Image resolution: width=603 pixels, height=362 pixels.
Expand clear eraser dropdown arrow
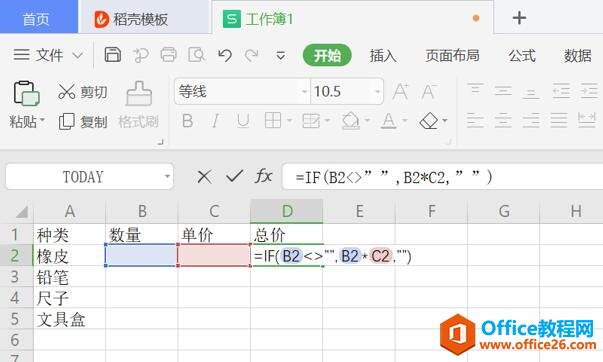pyautogui.click(x=445, y=120)
